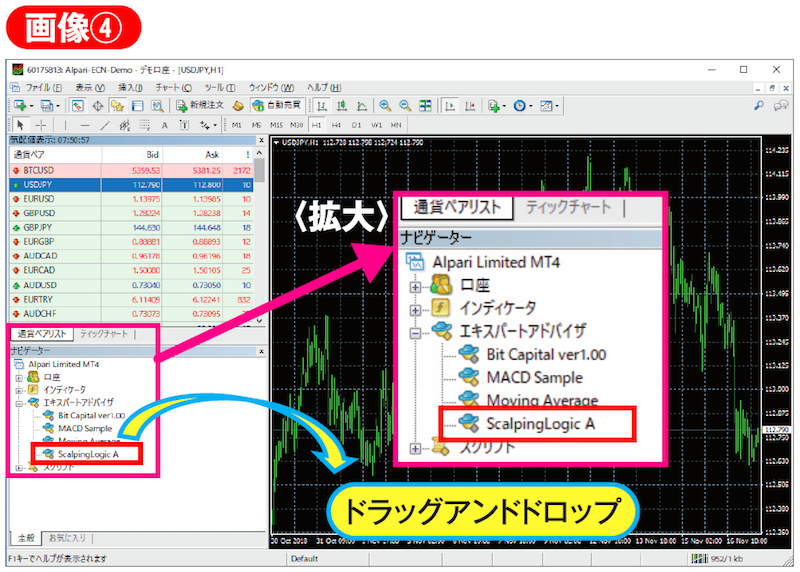Screen dimensions: 800x572
Task: Open the ファイル menu
Action: click(43, 88)
